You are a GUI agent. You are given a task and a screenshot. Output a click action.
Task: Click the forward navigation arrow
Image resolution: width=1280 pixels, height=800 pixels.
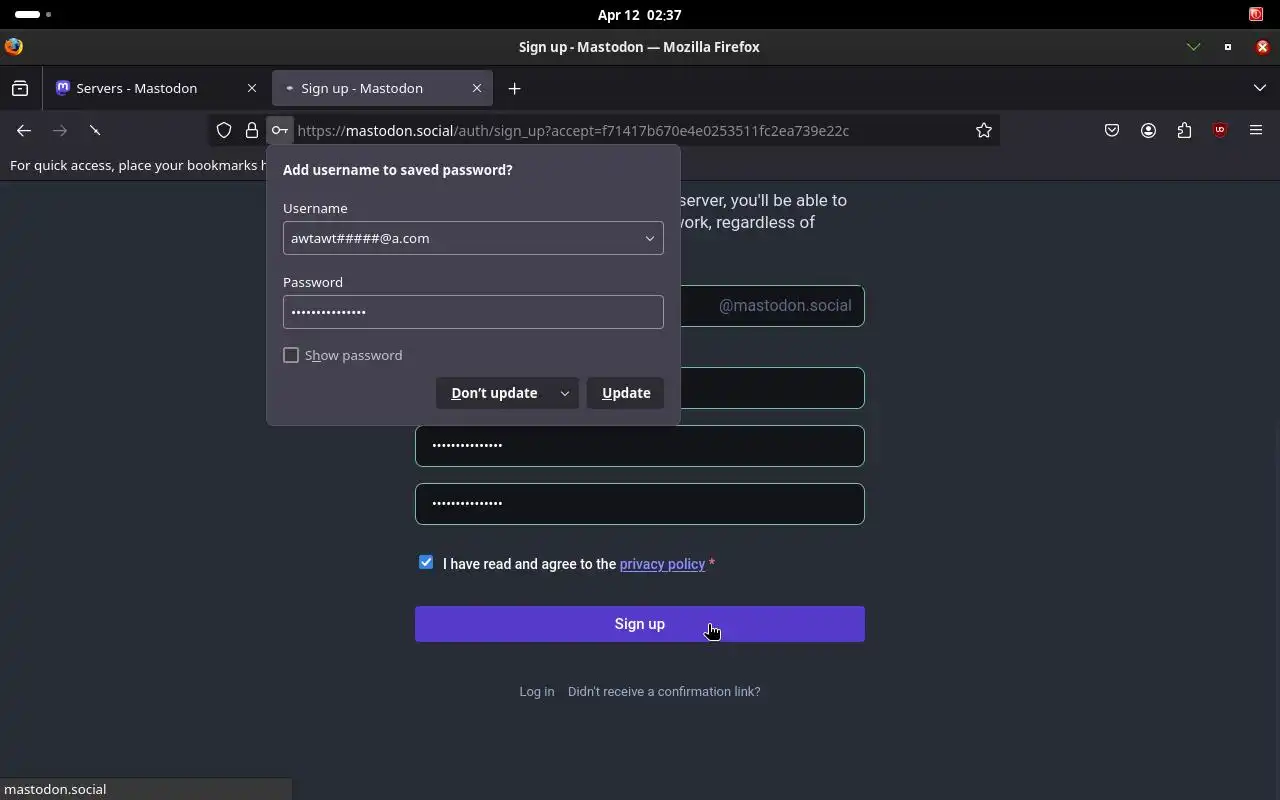(60, 130)
